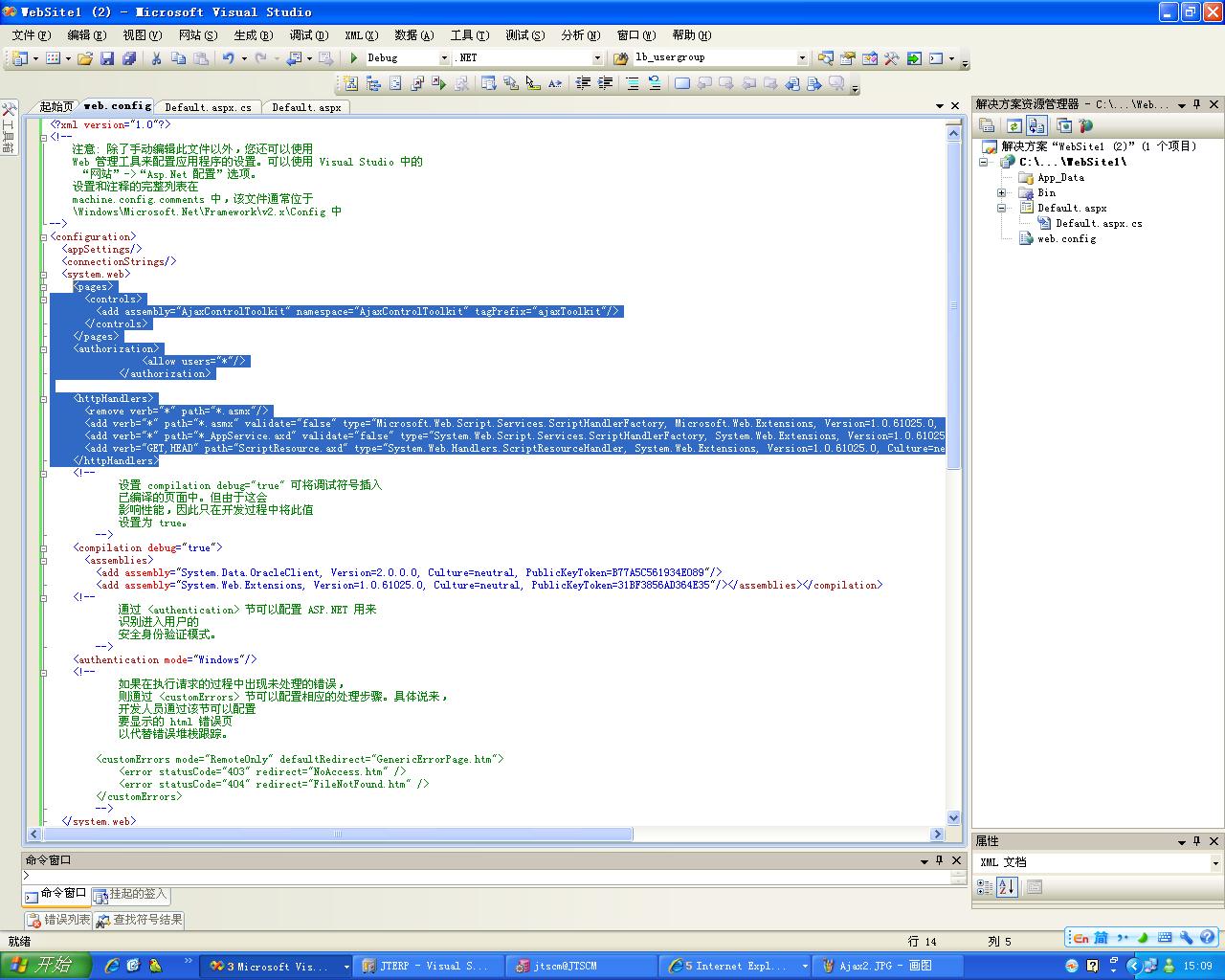
Task: Open the 调试(D) menu
Action: tap(308, 34)
